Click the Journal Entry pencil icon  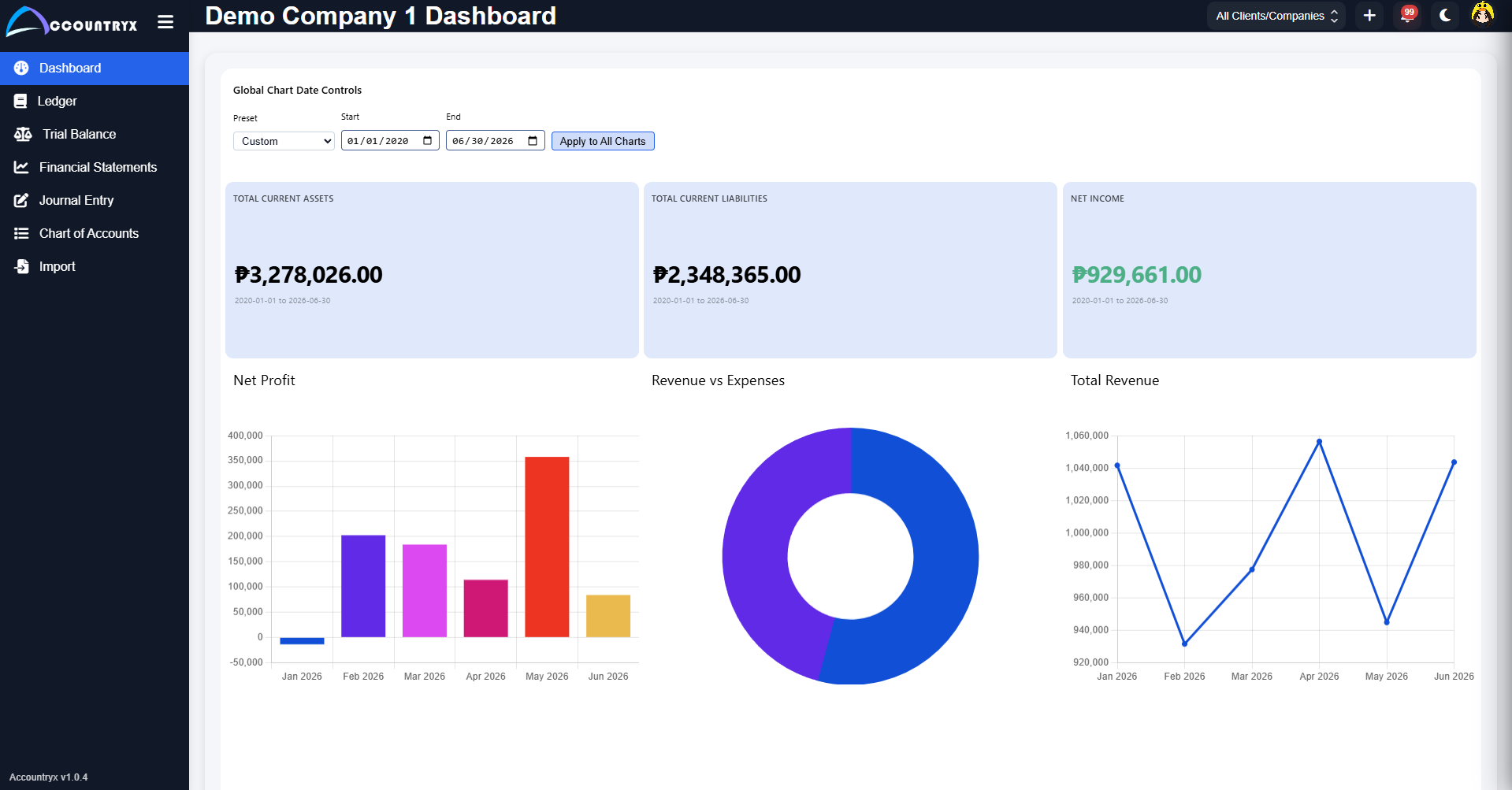(x=21, y=200)
